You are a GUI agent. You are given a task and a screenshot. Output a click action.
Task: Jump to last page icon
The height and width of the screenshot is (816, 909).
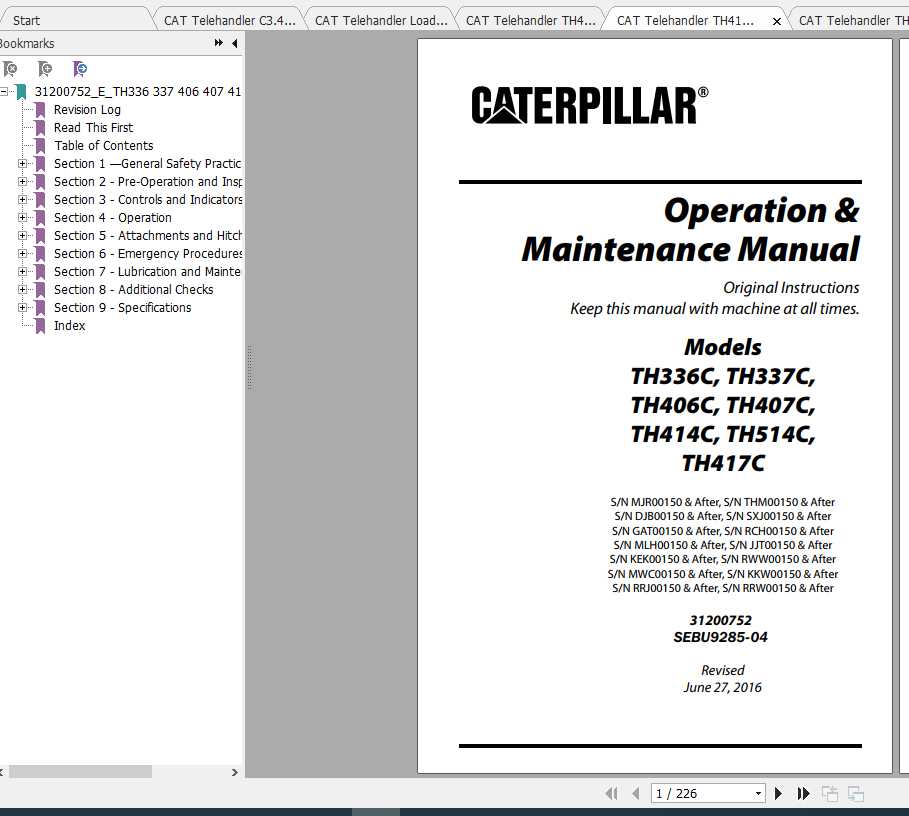point(803,793)
